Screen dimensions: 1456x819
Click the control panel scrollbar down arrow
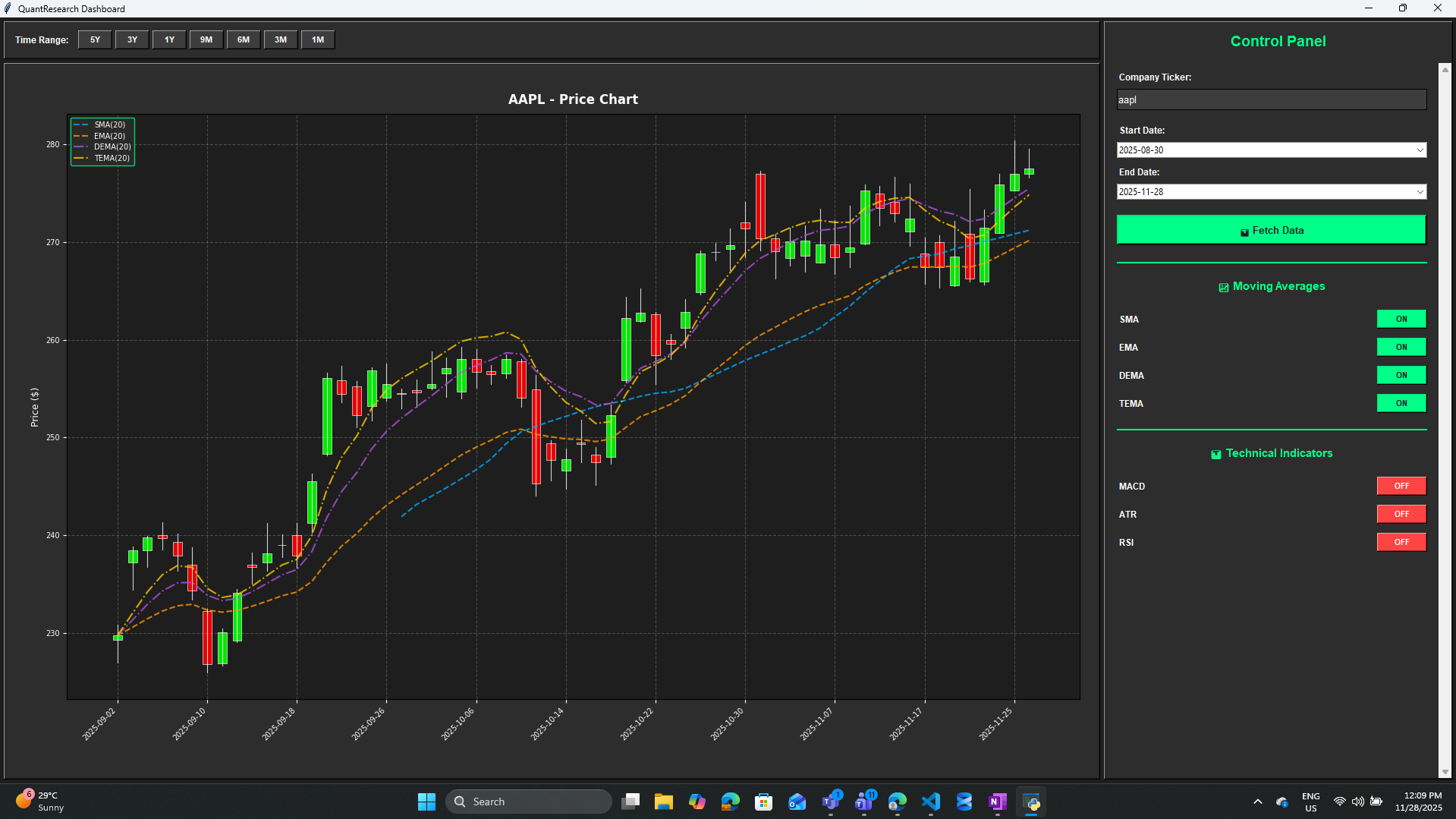click(x=1445, y=772)
